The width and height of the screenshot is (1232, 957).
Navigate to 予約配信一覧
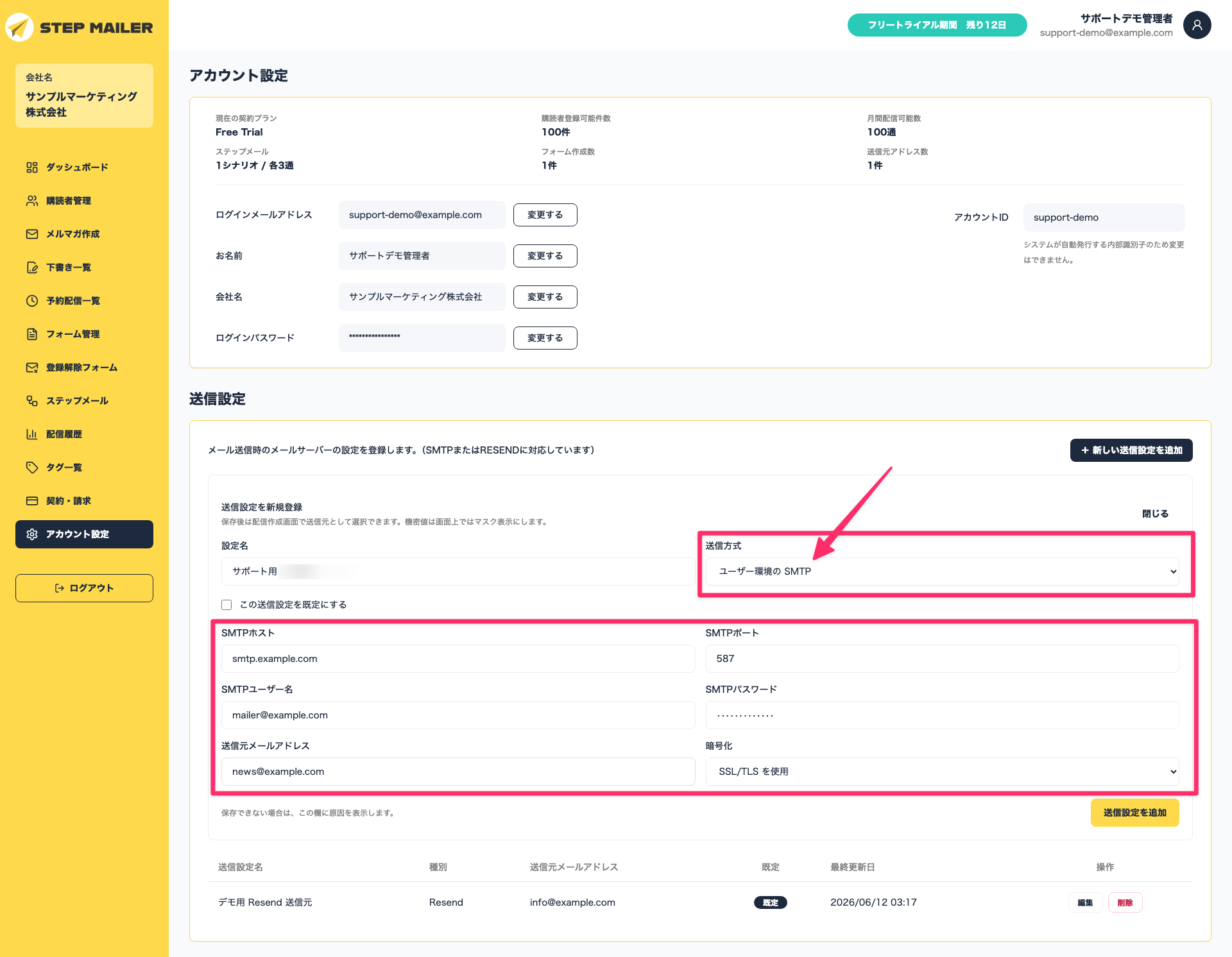(84, 301)
